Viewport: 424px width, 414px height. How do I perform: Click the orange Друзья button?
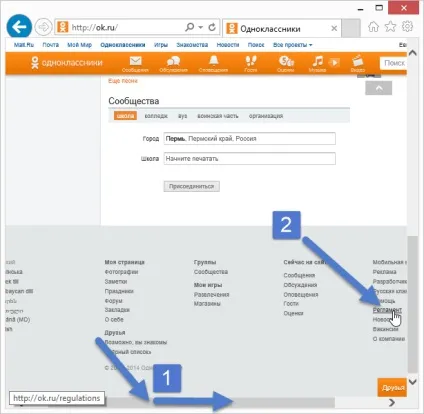(x=393, y=387)
